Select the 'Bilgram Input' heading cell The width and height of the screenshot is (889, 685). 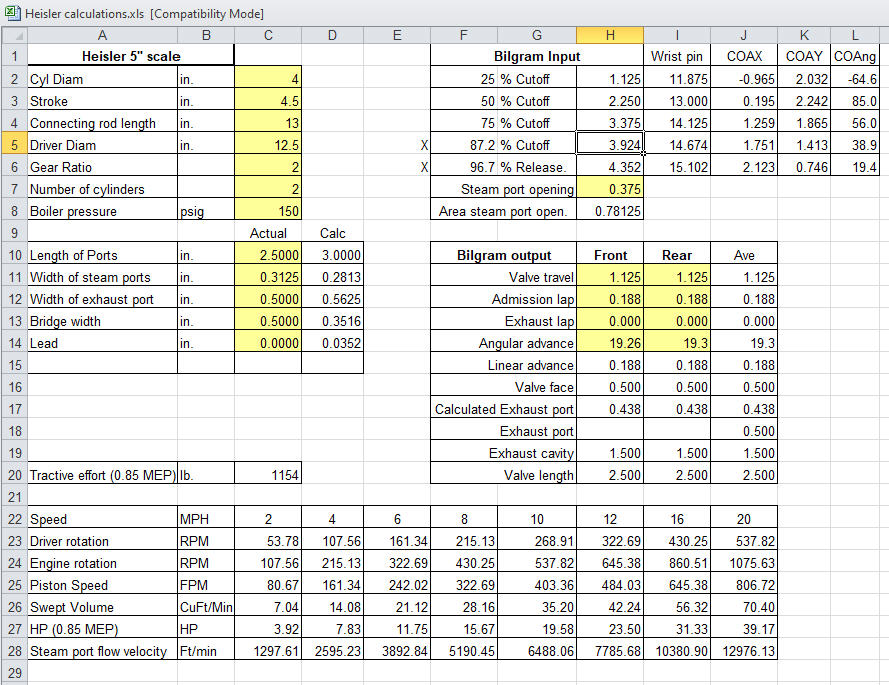tap(537, 57)
